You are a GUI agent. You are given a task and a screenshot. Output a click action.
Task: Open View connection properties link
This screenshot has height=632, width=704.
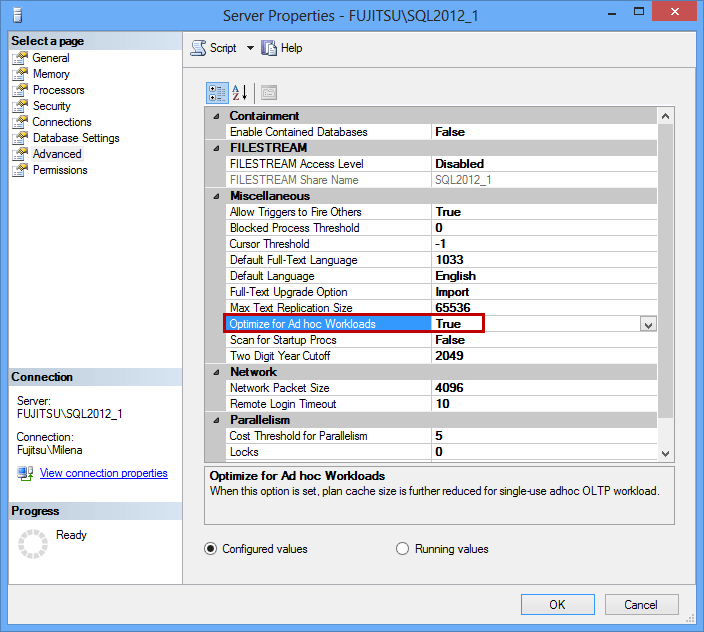(104, 473)
